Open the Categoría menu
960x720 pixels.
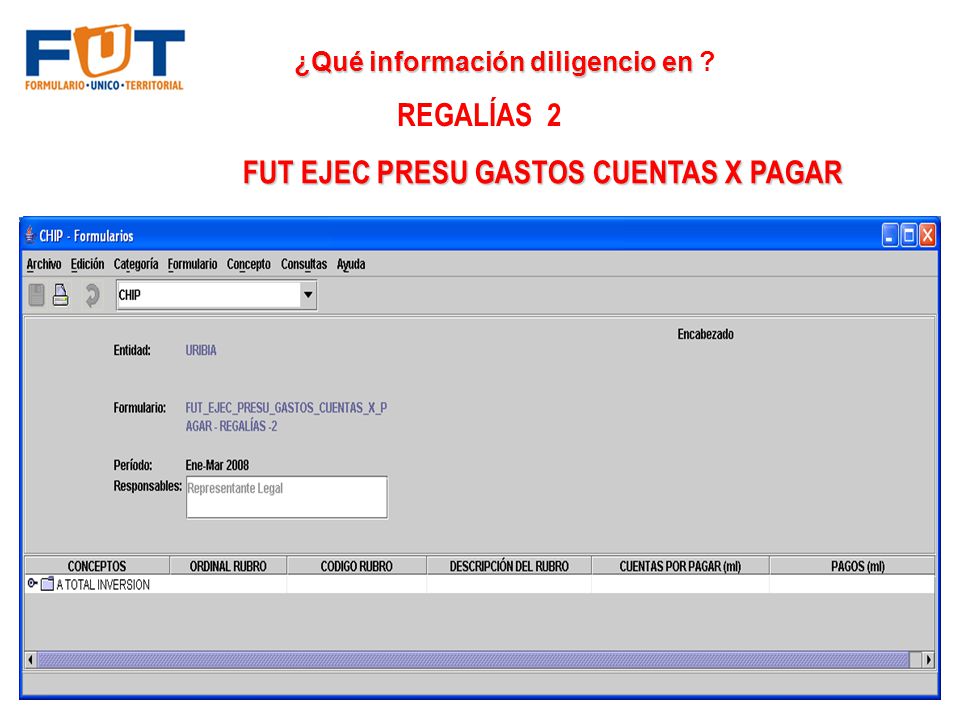[x=136, y=264]
